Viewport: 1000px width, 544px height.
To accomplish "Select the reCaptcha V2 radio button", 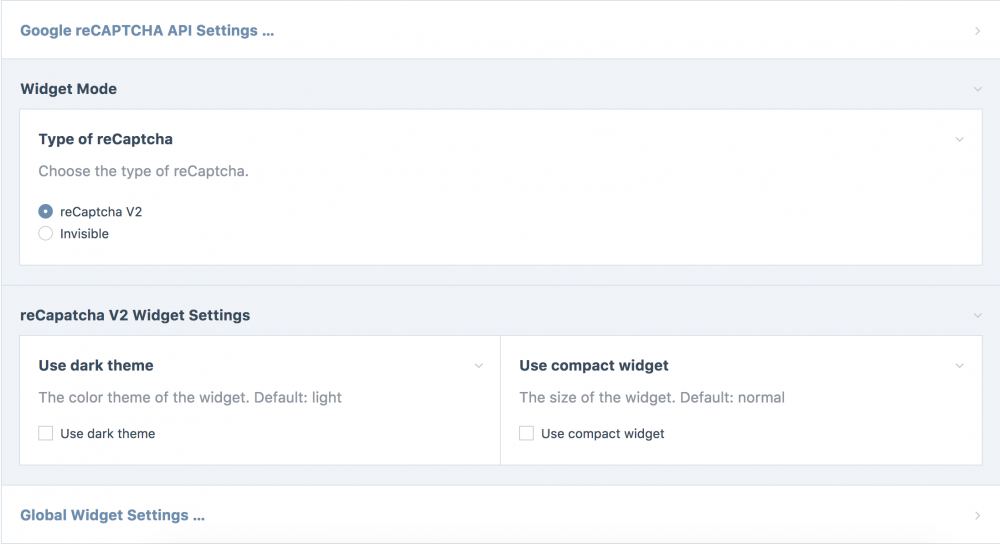I will click(46, 212).
